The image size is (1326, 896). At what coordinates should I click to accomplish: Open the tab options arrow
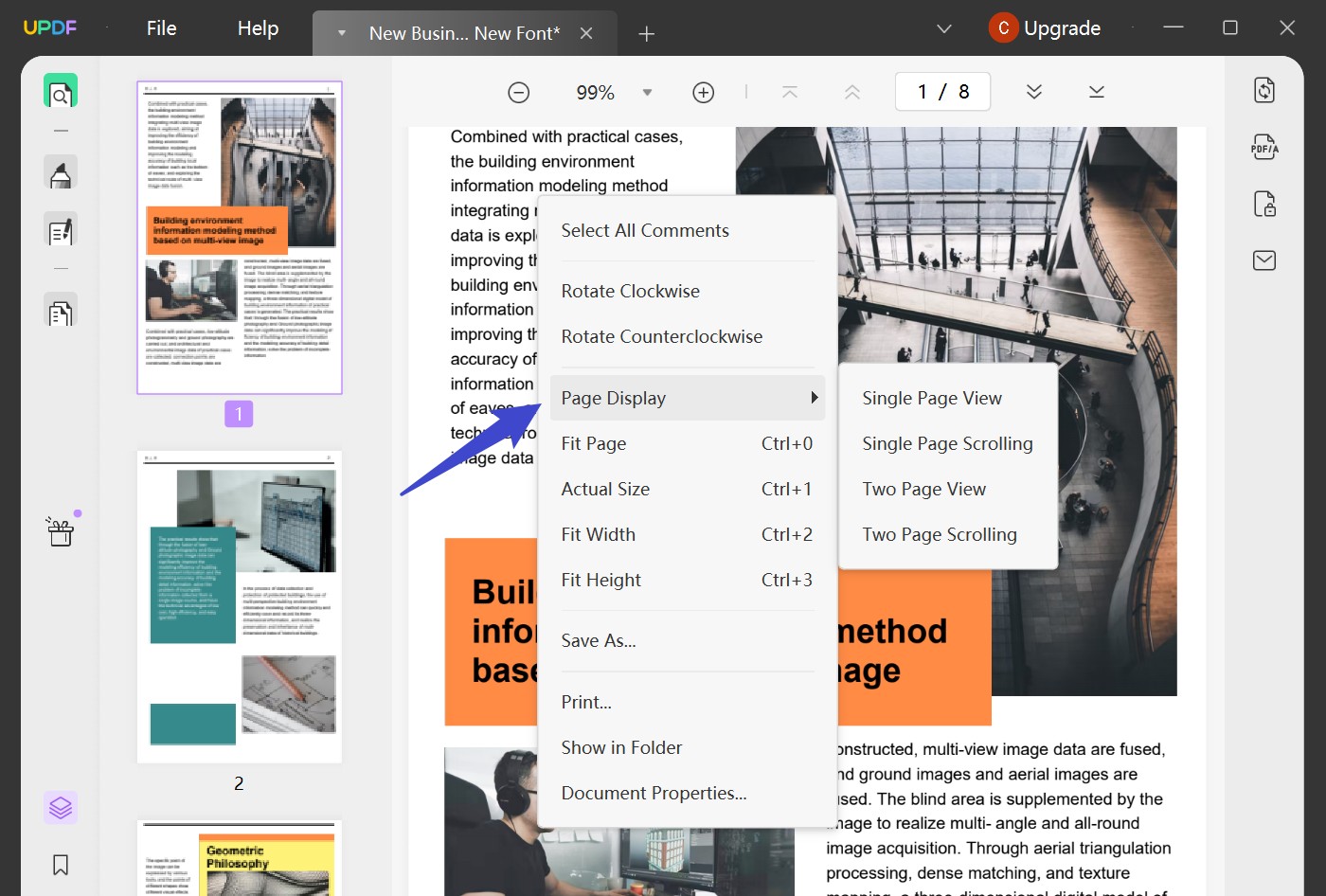click(x=342, y=34)
